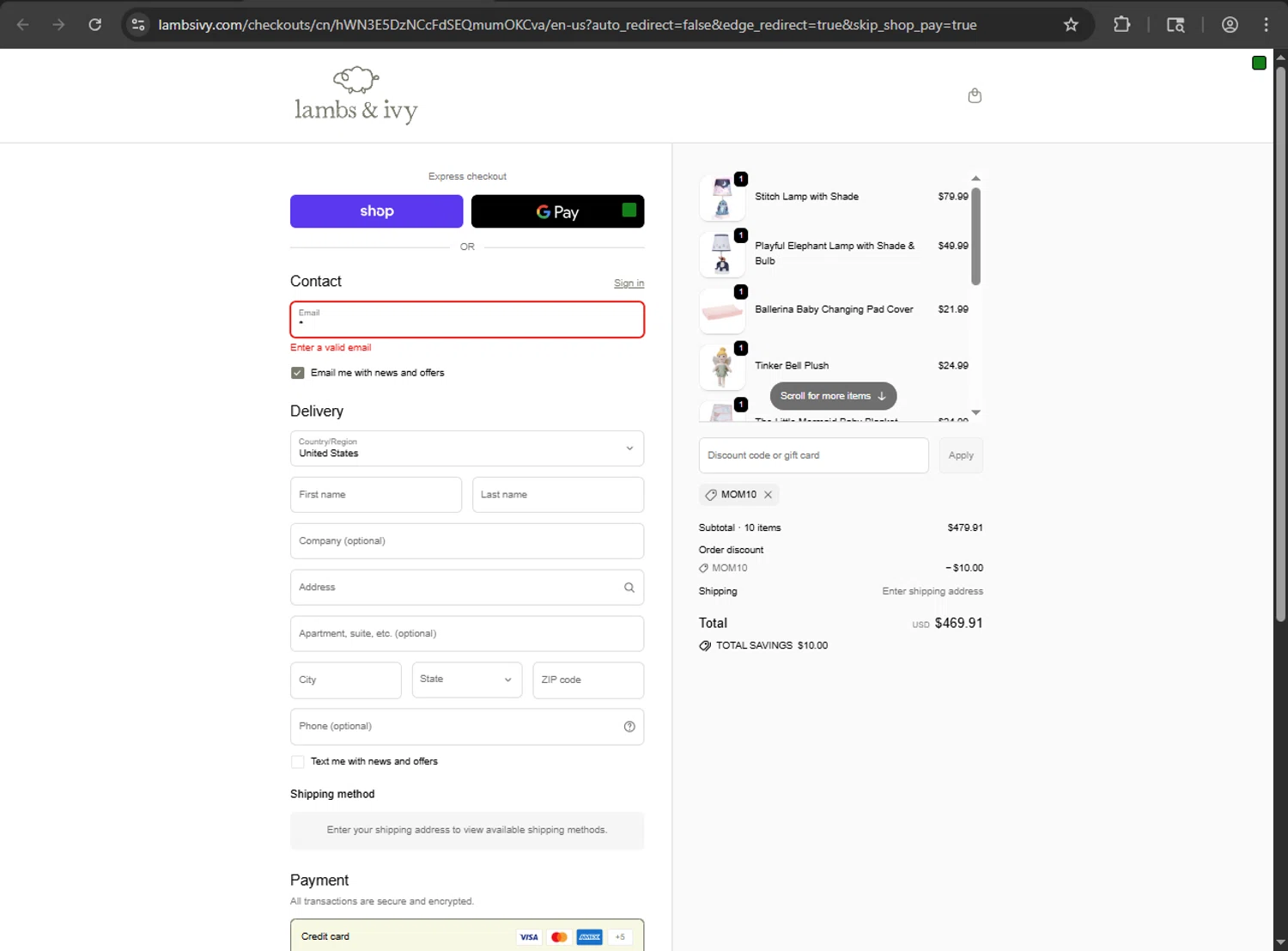Click the Discount code or gift card field
Screen dimensions: 1288x951
coord(813,455)
